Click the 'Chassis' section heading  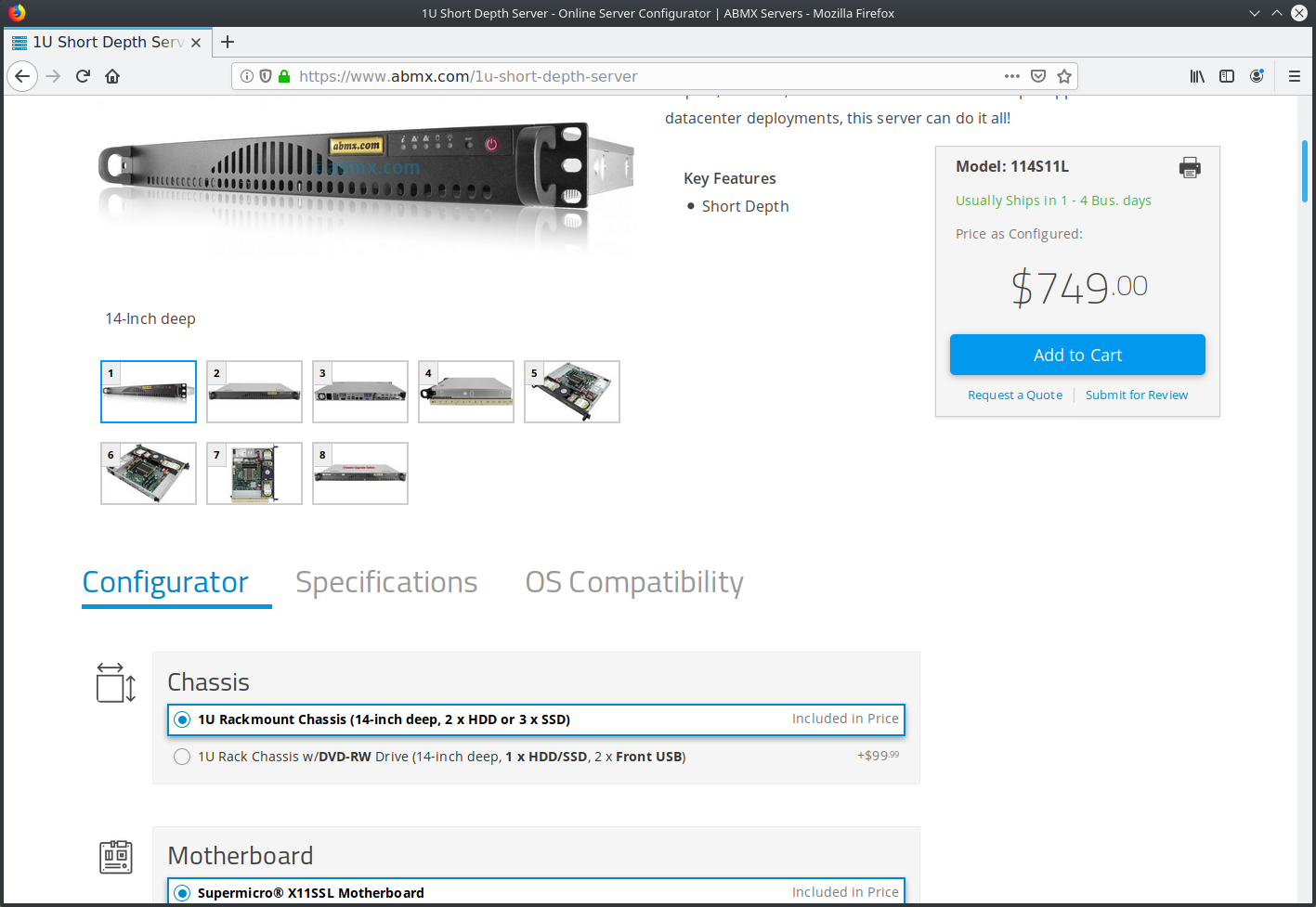(208, 682)
